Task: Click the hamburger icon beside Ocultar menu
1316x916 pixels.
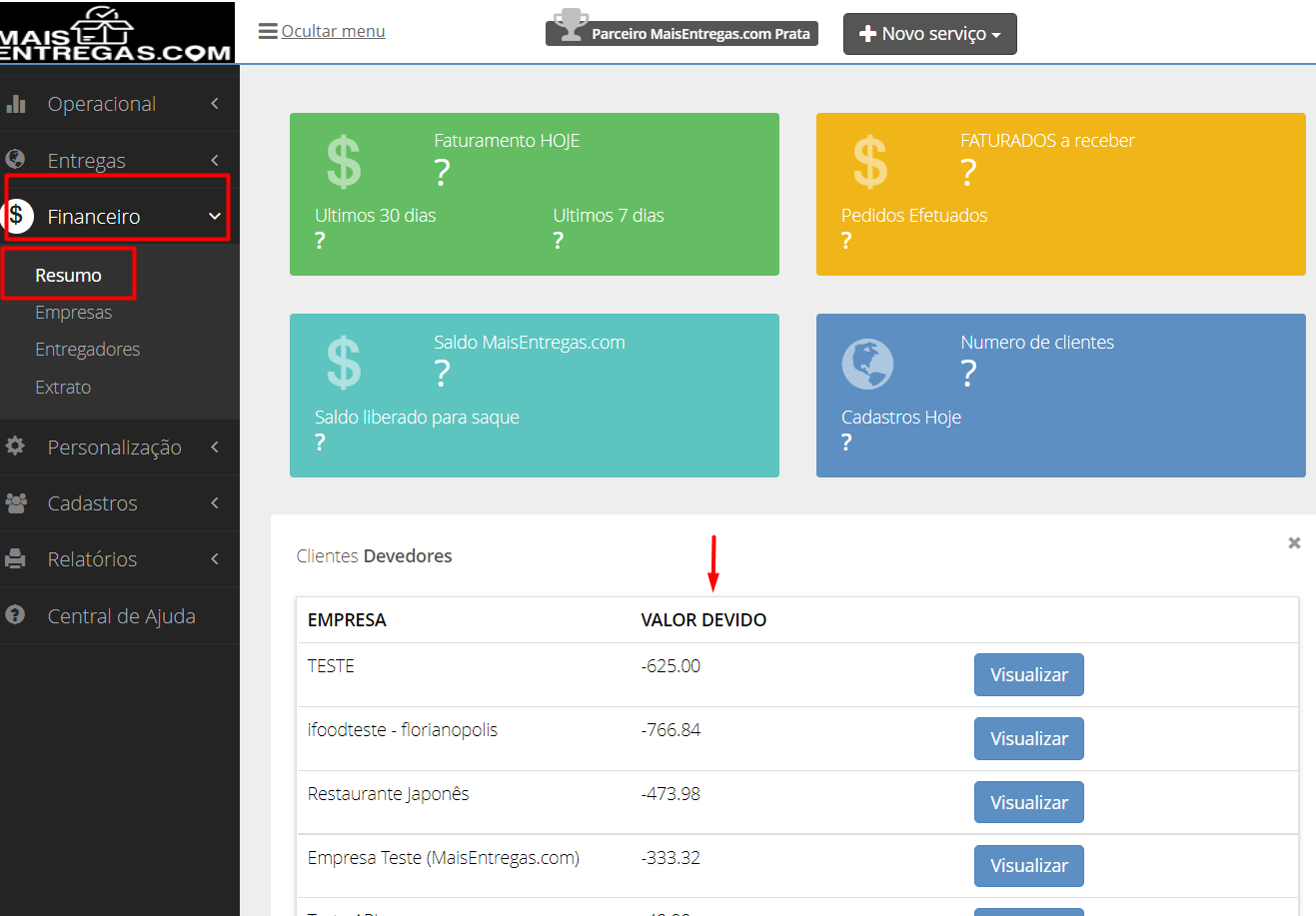Action: pyautogui.click(x=268, y=31)
